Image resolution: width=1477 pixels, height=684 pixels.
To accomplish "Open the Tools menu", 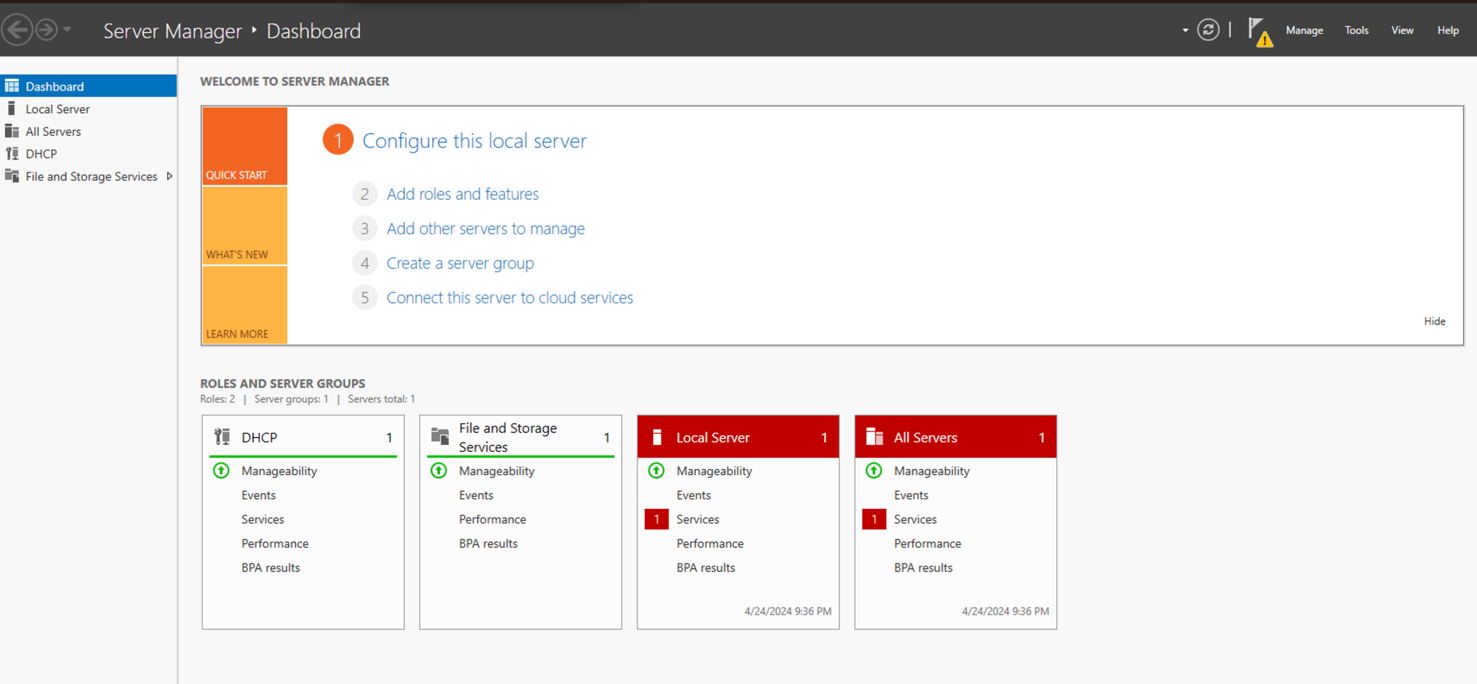I will coord(1356,31).
